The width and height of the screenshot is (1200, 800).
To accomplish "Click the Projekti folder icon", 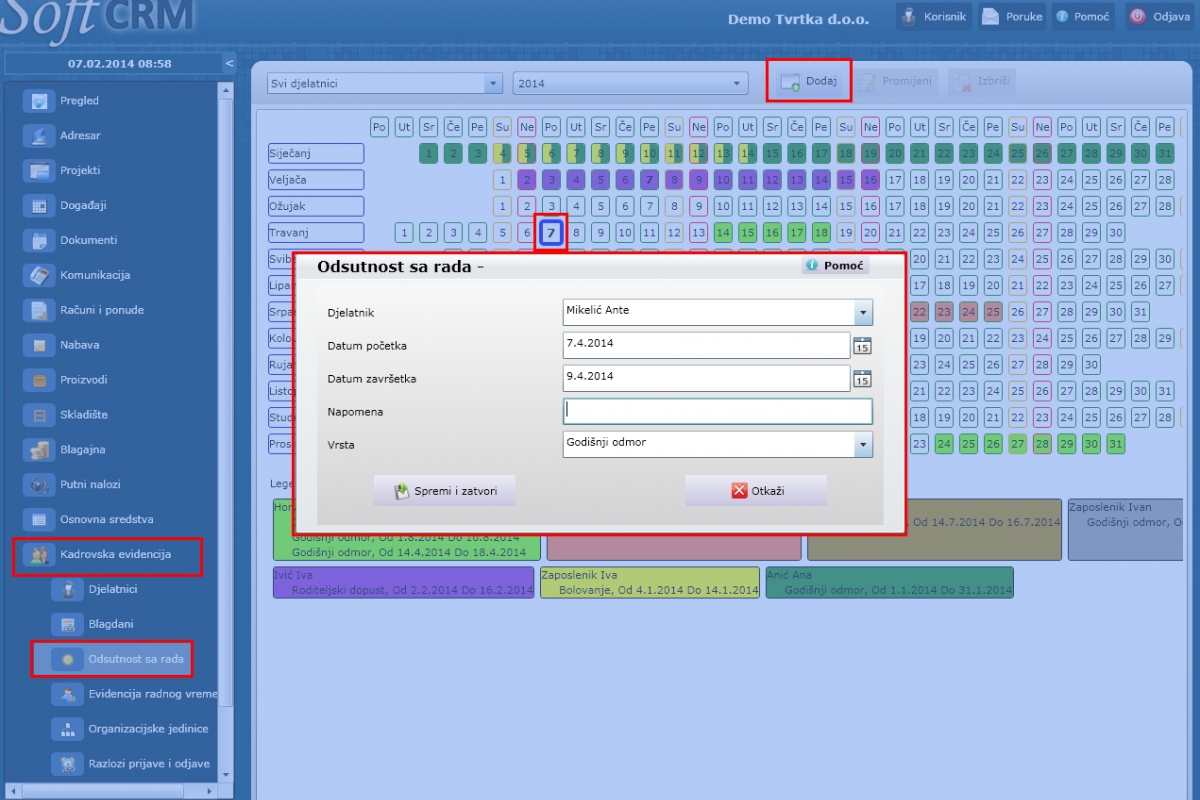I will click(x=39, y=171).
